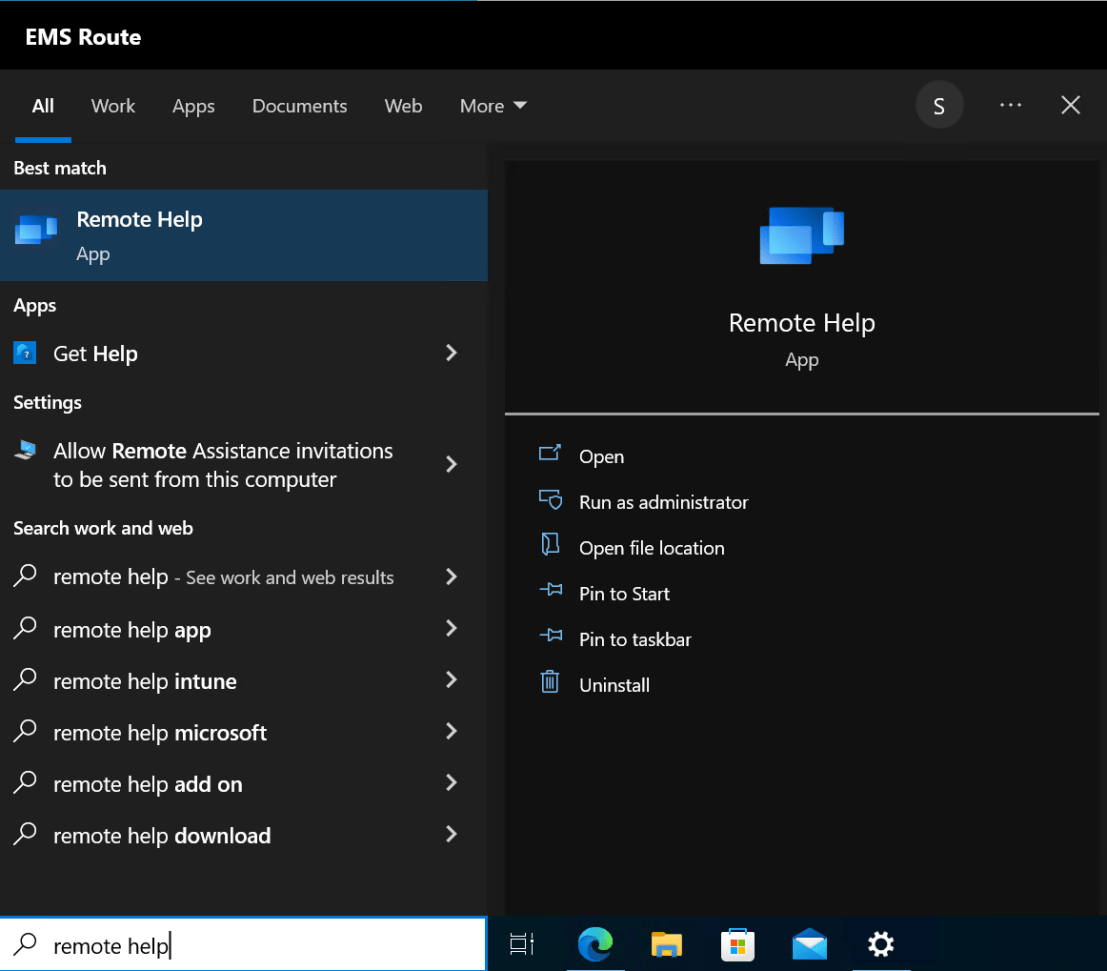Image resolution: width=1107 pixels, height=971 pixels.
Task: Open the Remote Help app icon
Action: 36,230
